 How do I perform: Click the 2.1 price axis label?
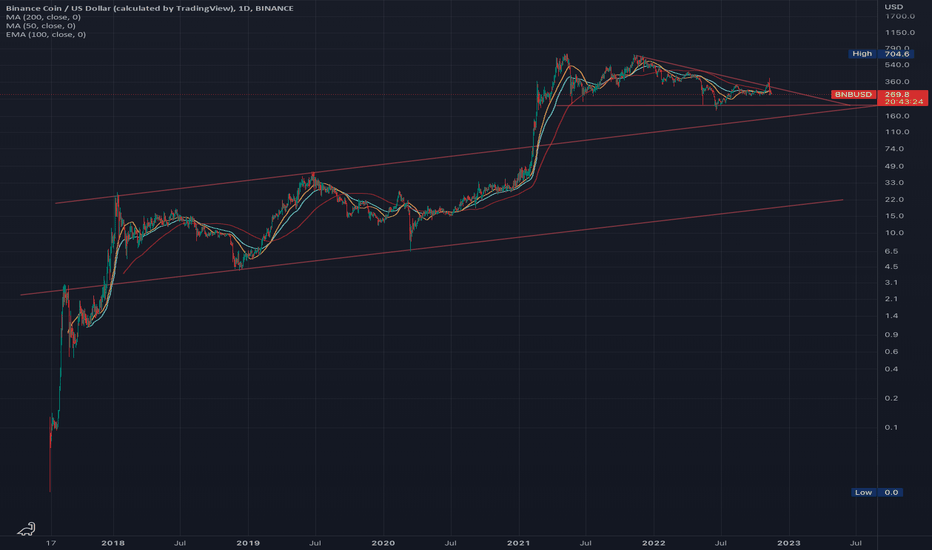click(x=892, y=299)
